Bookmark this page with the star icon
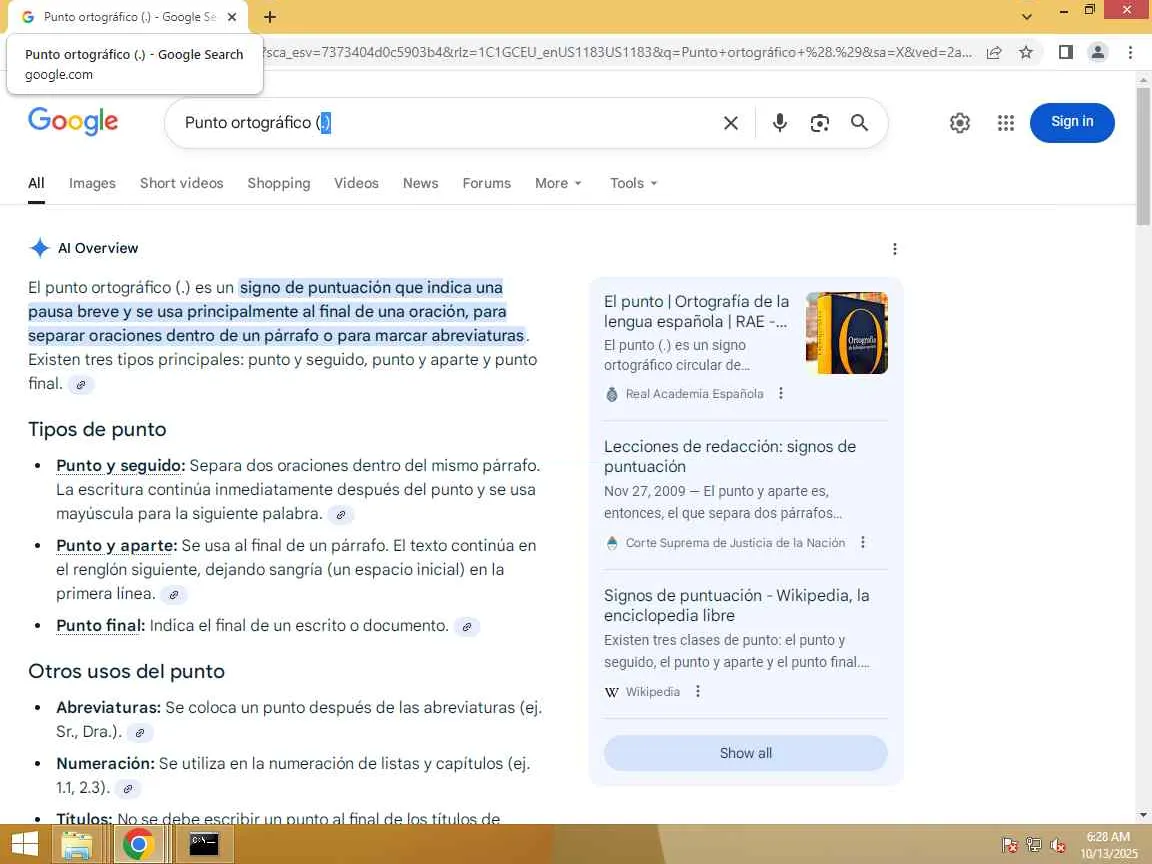1152x864 pixels. 1026,52
